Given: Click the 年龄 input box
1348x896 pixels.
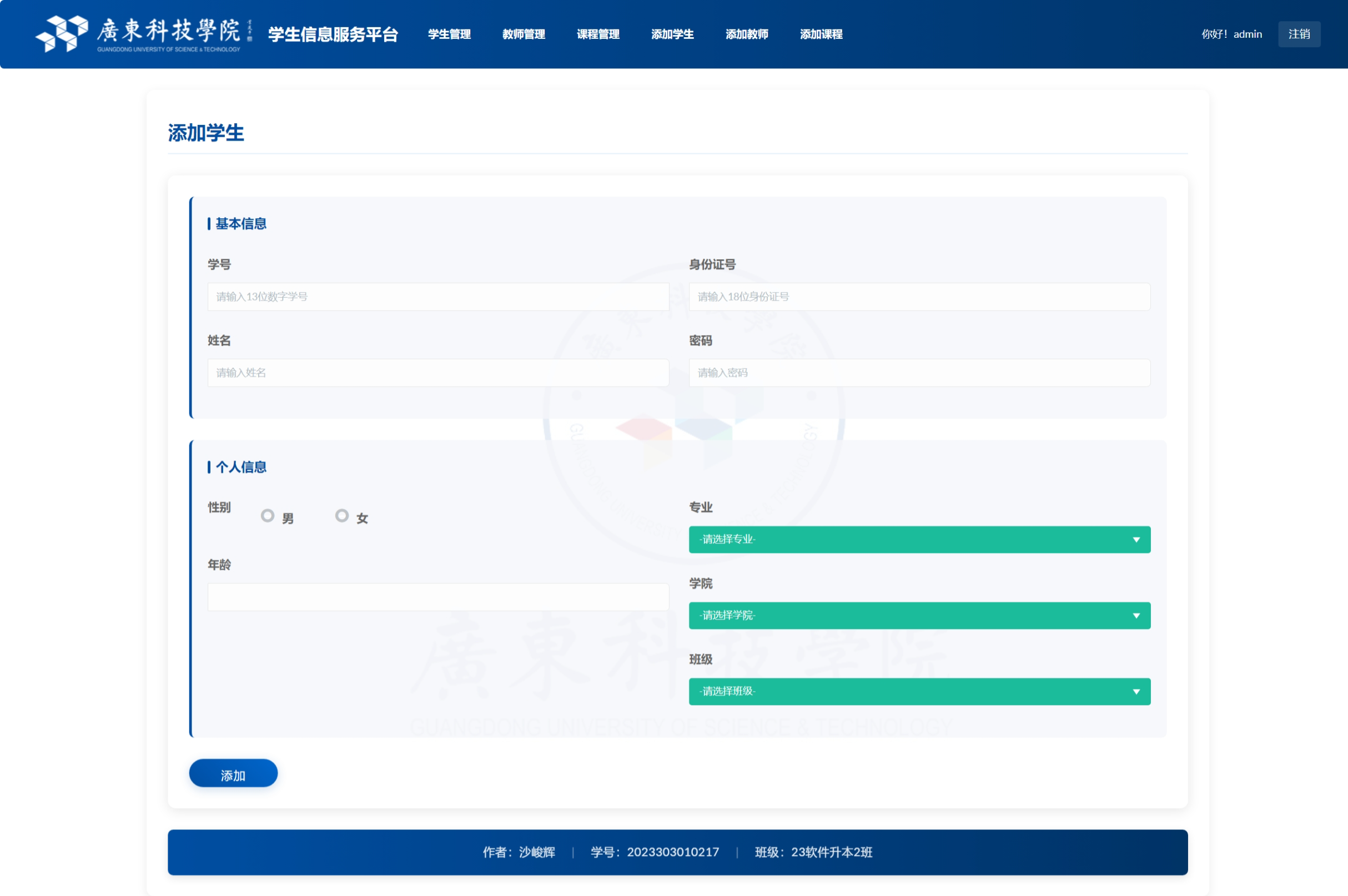Looking at the screenshot, I should 437,597.
